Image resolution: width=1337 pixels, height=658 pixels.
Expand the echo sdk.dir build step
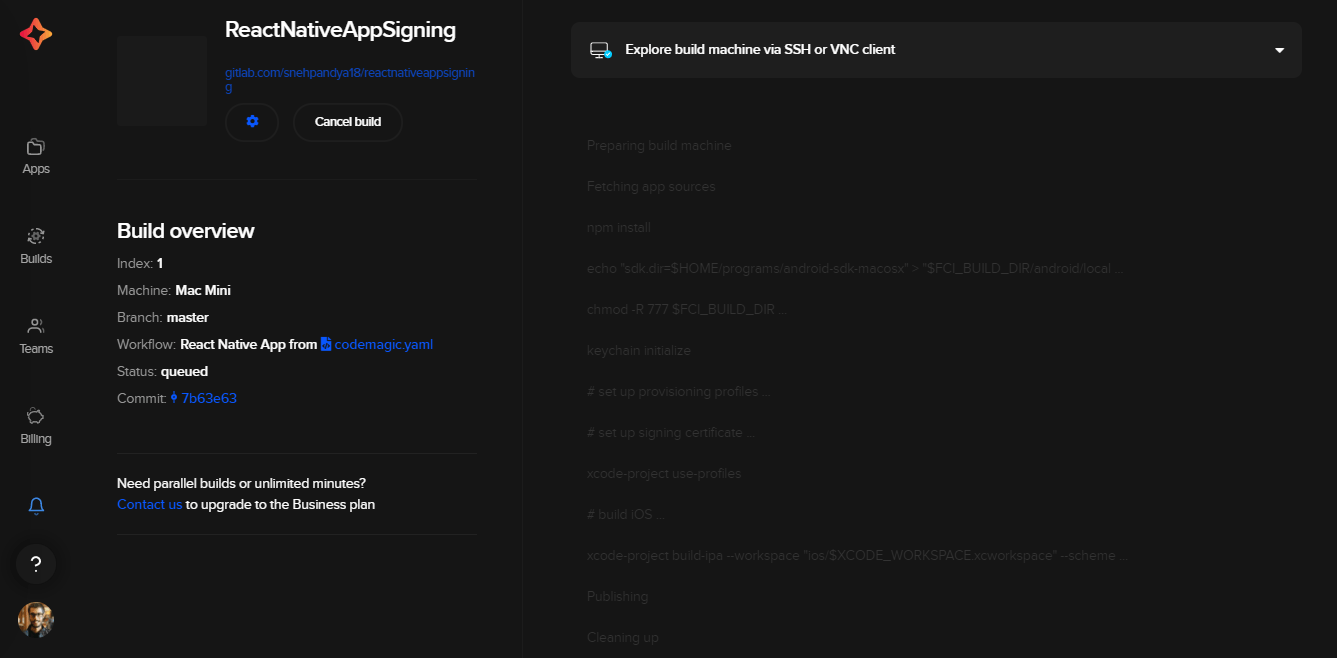(x=855, y=268)
